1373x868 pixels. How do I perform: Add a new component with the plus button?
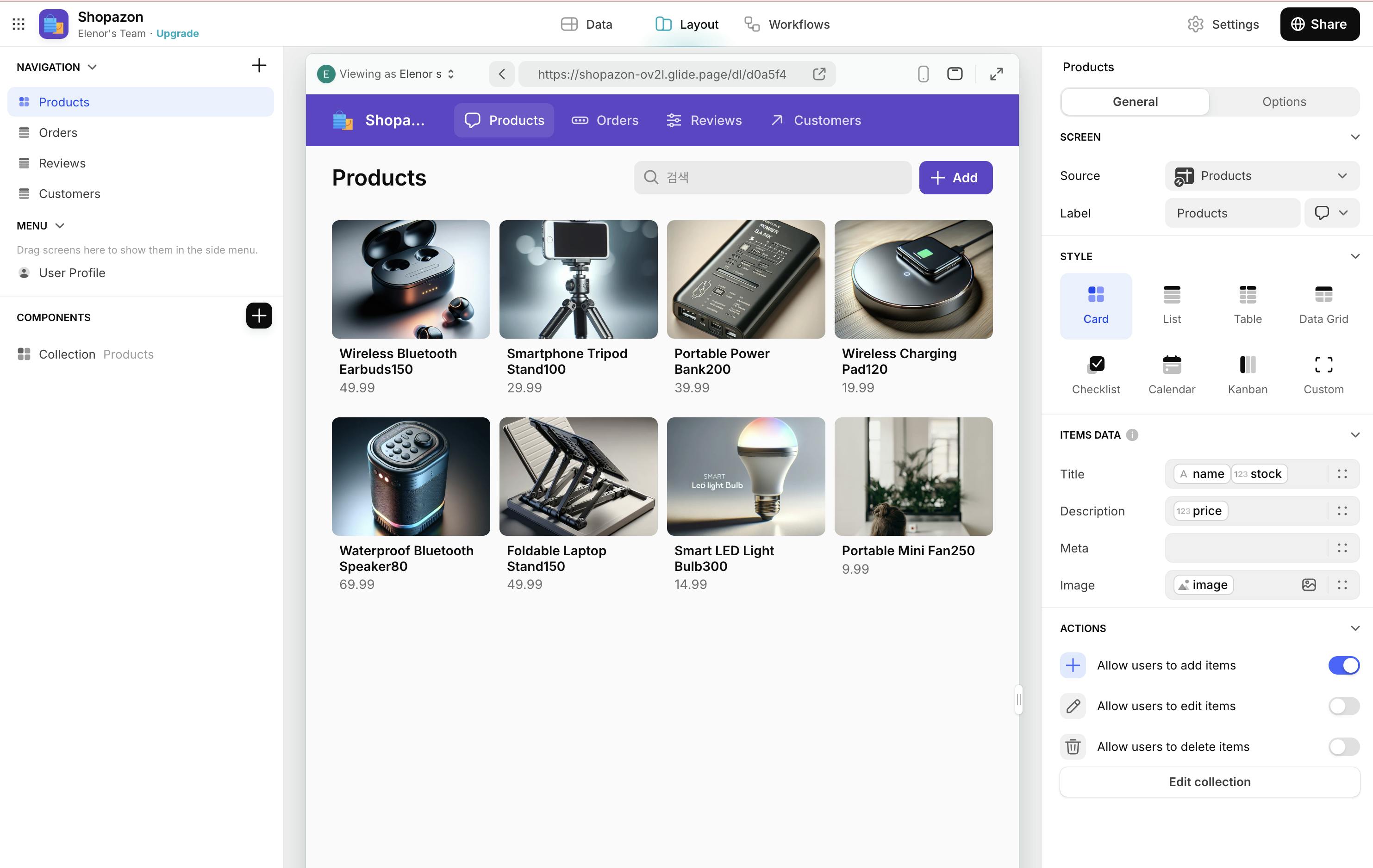click(259, 316)
